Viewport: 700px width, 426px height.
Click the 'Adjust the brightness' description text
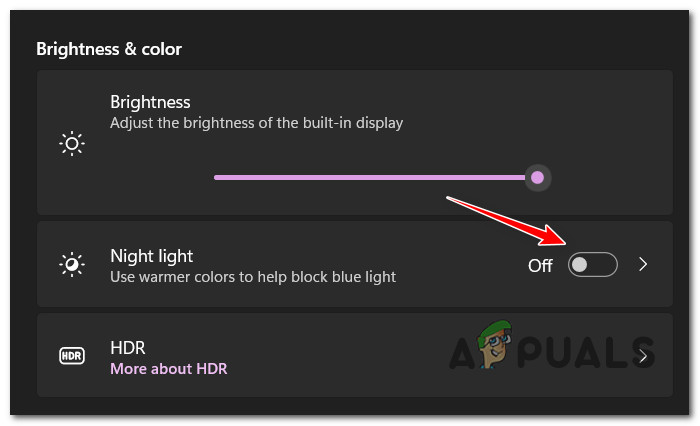(x=256, y=123)
